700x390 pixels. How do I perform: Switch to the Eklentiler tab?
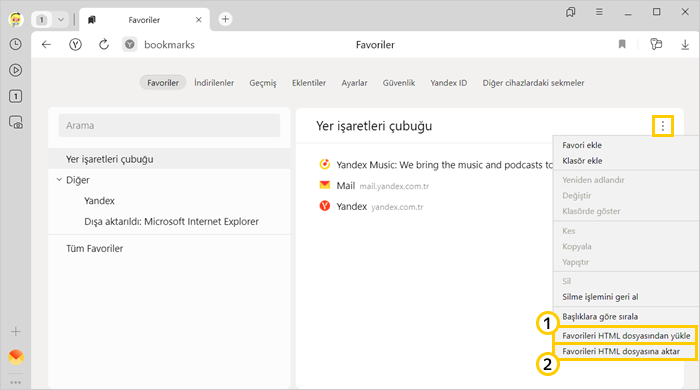pyautogui.click(x=309, y=83)
